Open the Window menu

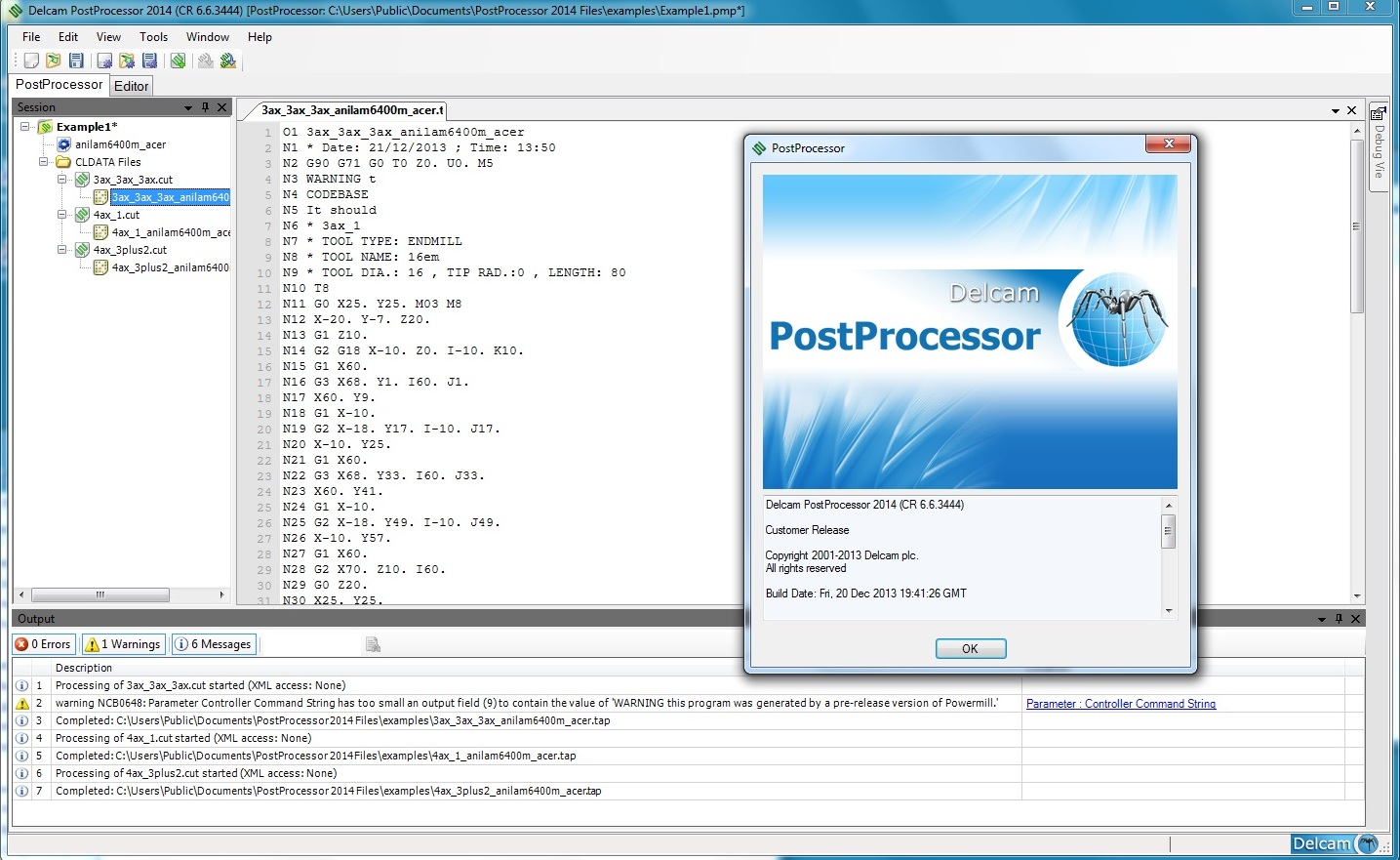pyautogui.click(x=208, y=37)
